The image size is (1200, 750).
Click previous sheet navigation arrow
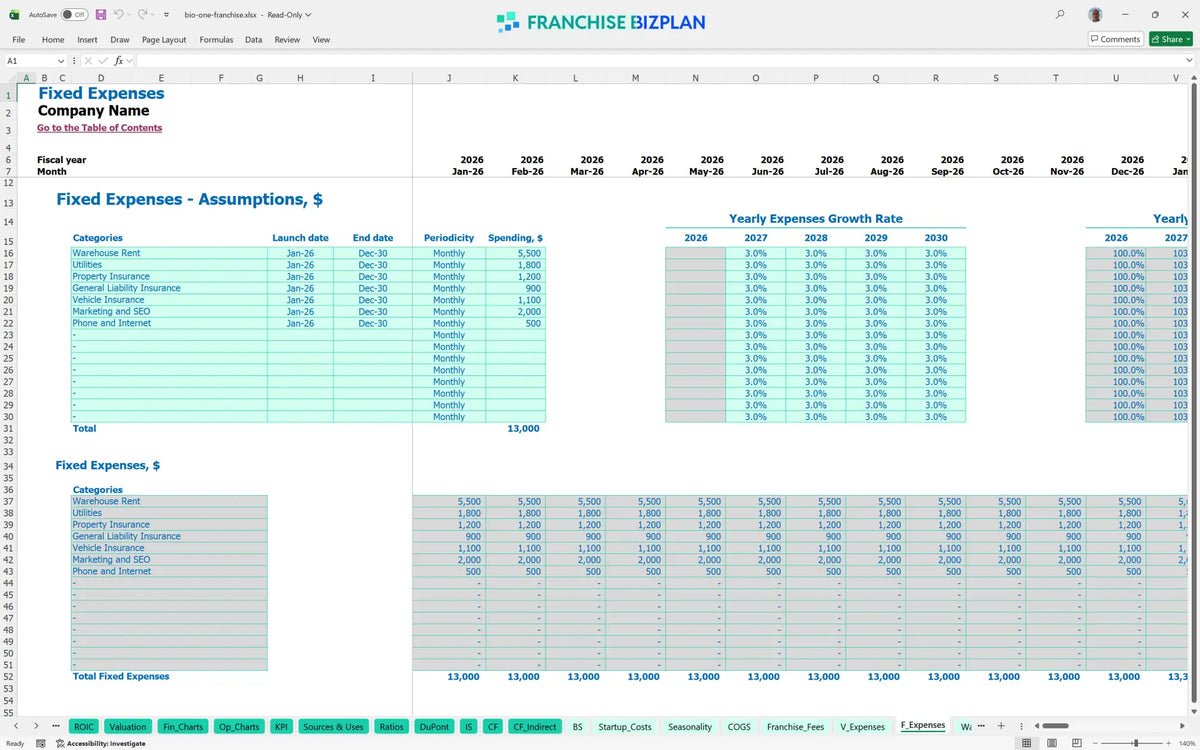pos(15,726)
